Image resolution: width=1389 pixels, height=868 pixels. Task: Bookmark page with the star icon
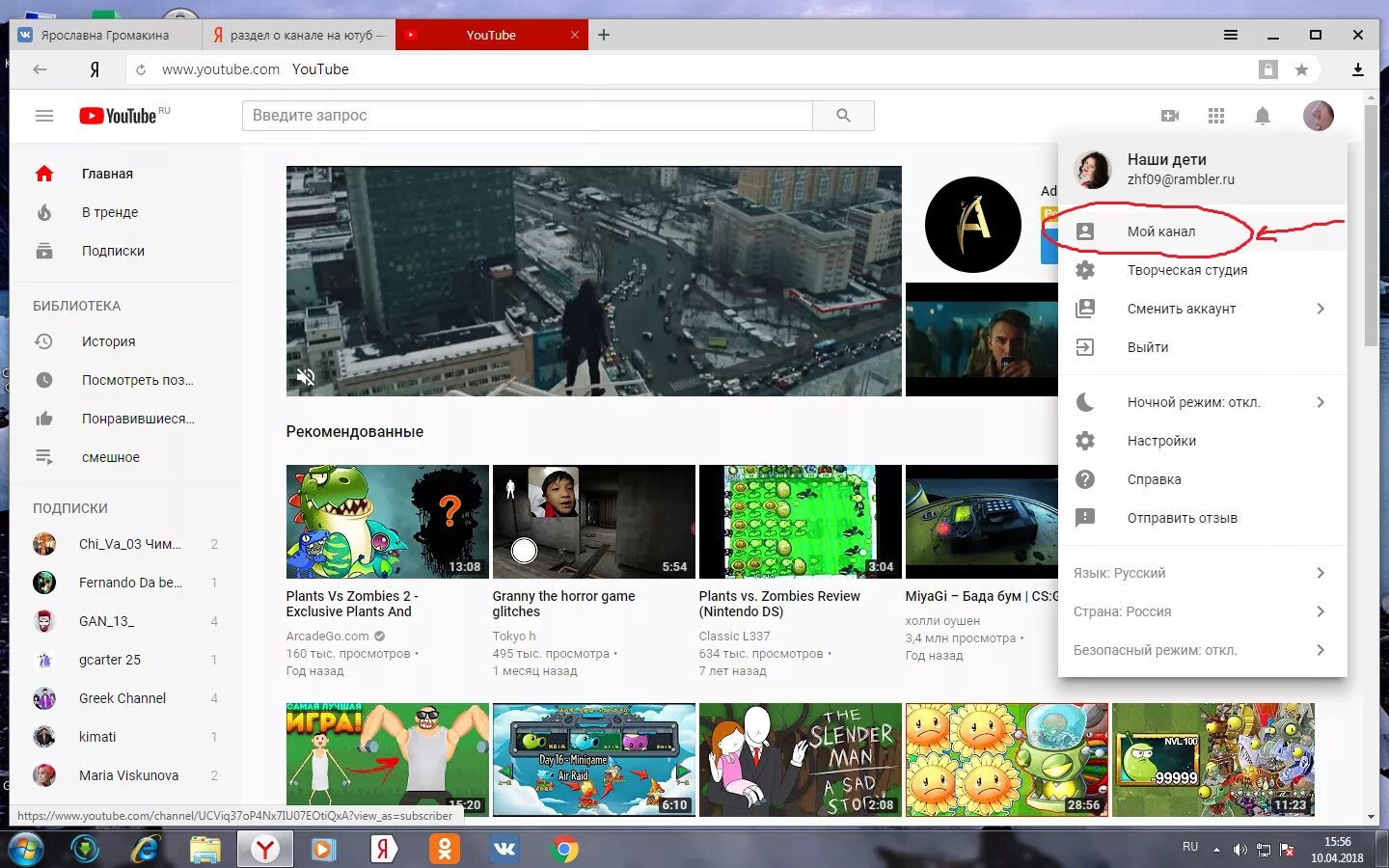[x=1301, y=69]
